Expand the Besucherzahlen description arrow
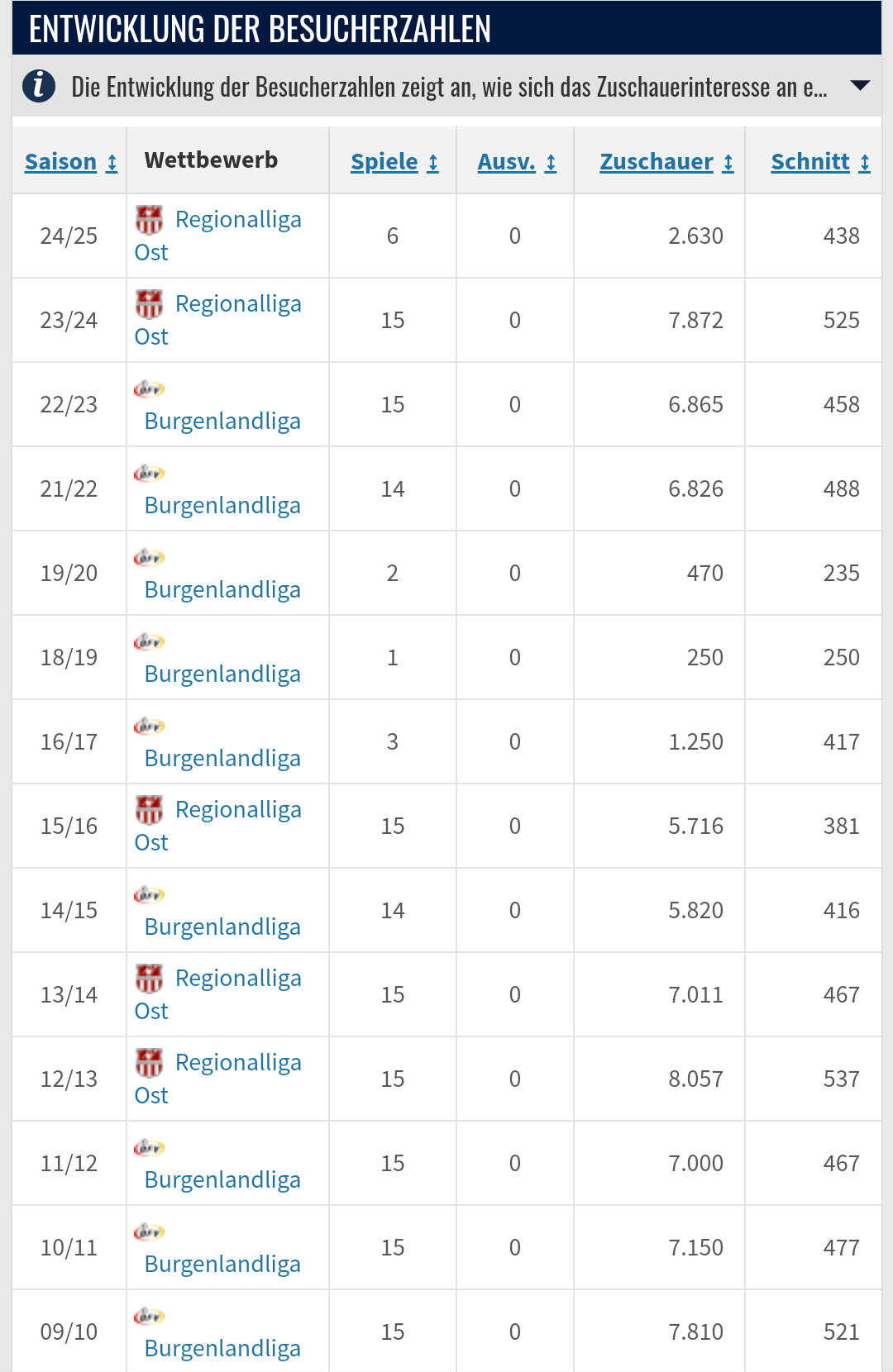The image size is (893, 1372). pos(860,85)
